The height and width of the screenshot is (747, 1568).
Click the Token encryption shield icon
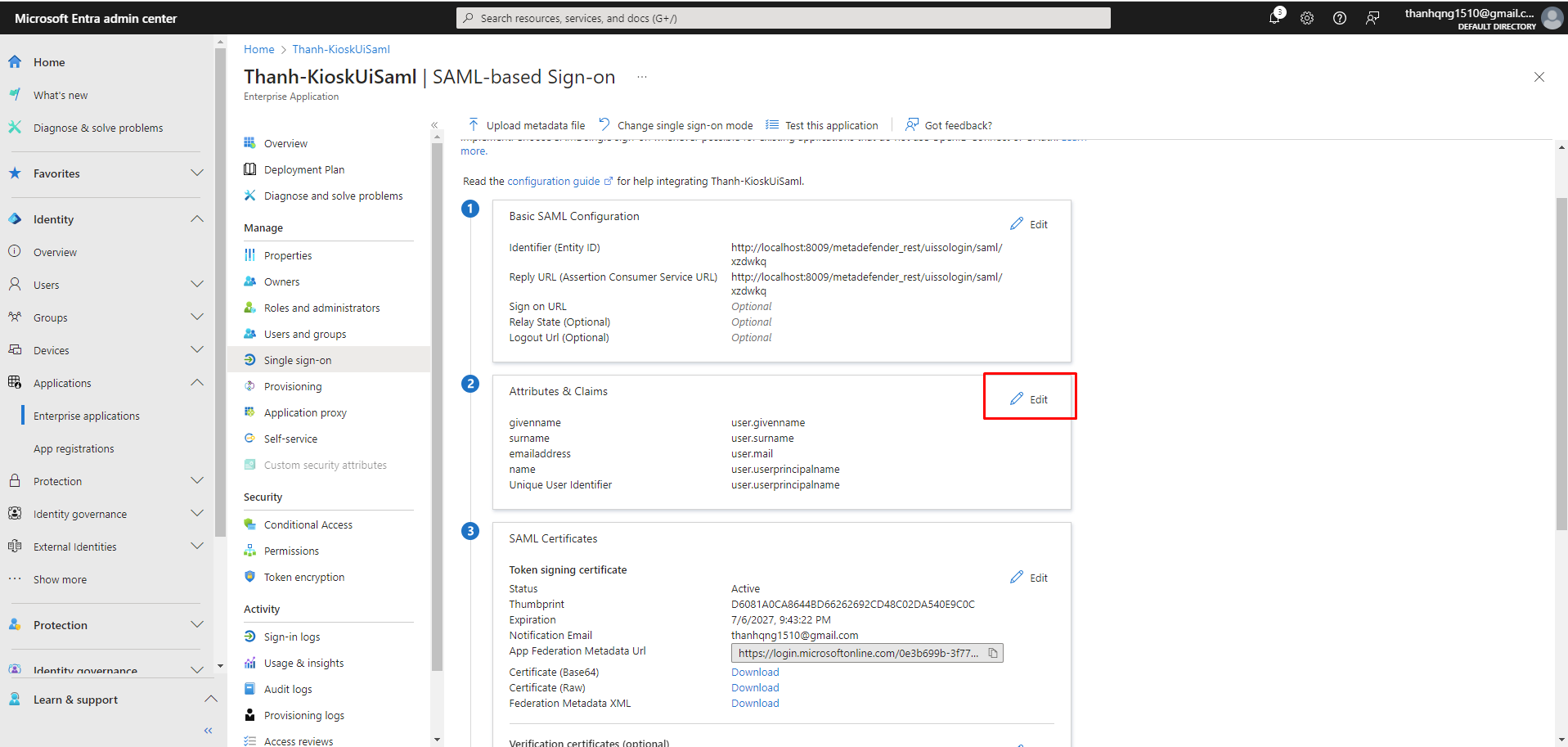pyautogui.click(x=249, y=577)
